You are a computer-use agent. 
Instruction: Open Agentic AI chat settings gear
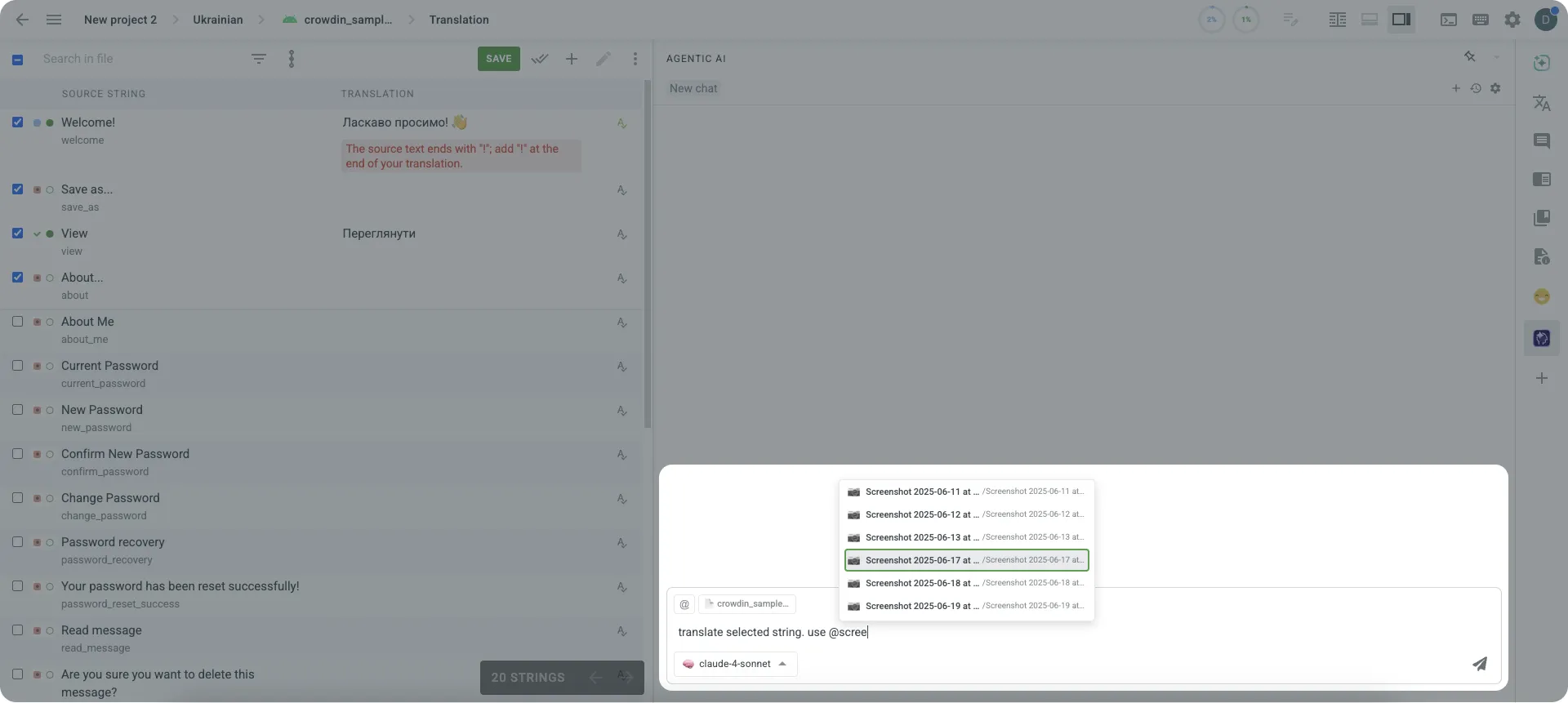click(1495, 88)
